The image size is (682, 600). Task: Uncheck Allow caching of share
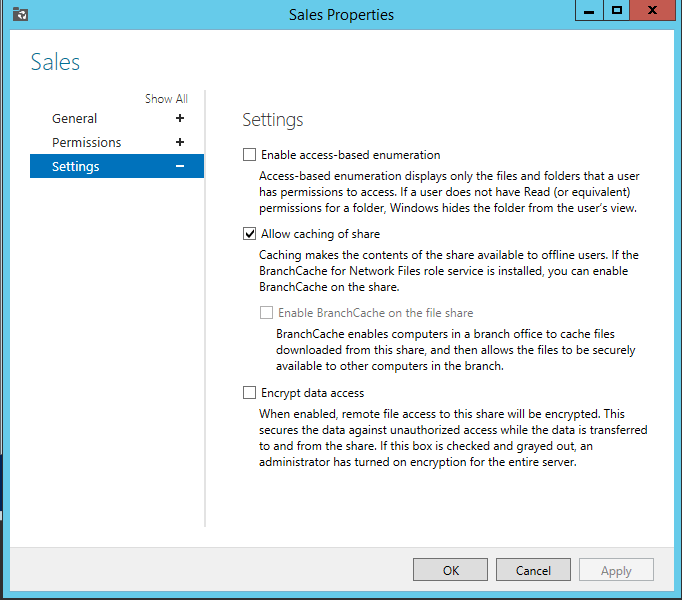click(x=250, y=234)
